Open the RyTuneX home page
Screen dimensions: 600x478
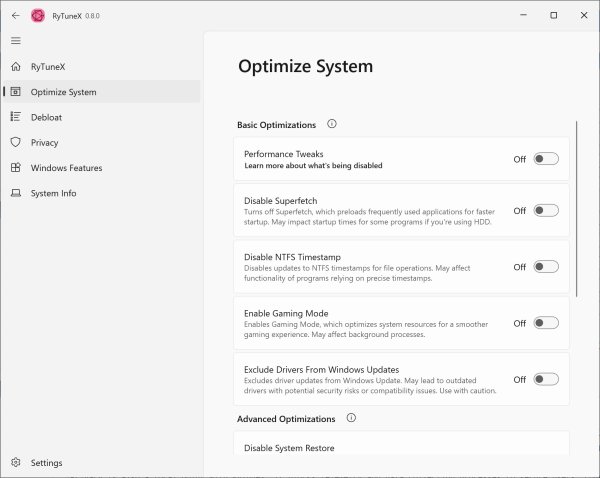[48, 66]
